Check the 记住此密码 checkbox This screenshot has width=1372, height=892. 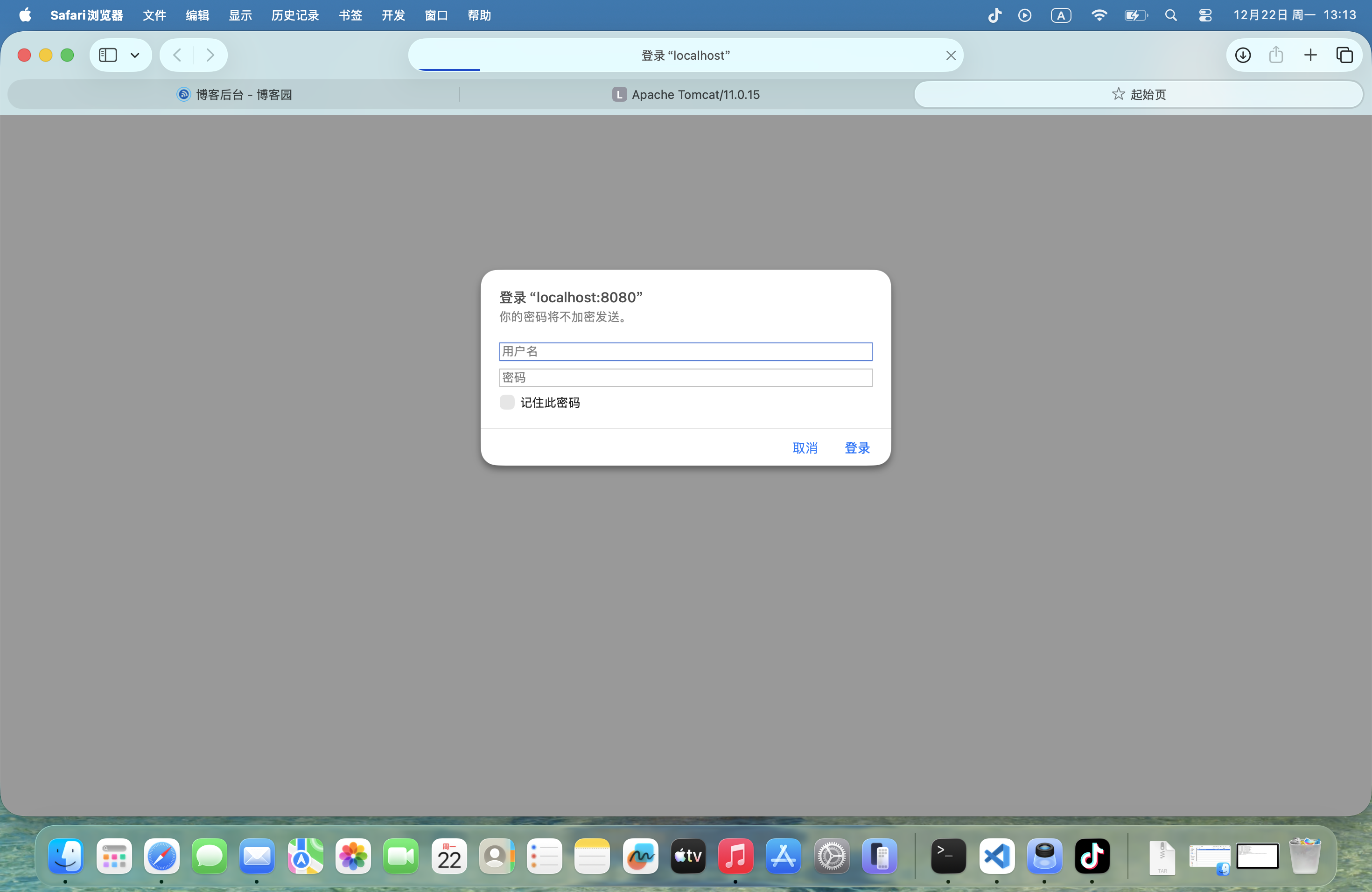pos(507,402)
